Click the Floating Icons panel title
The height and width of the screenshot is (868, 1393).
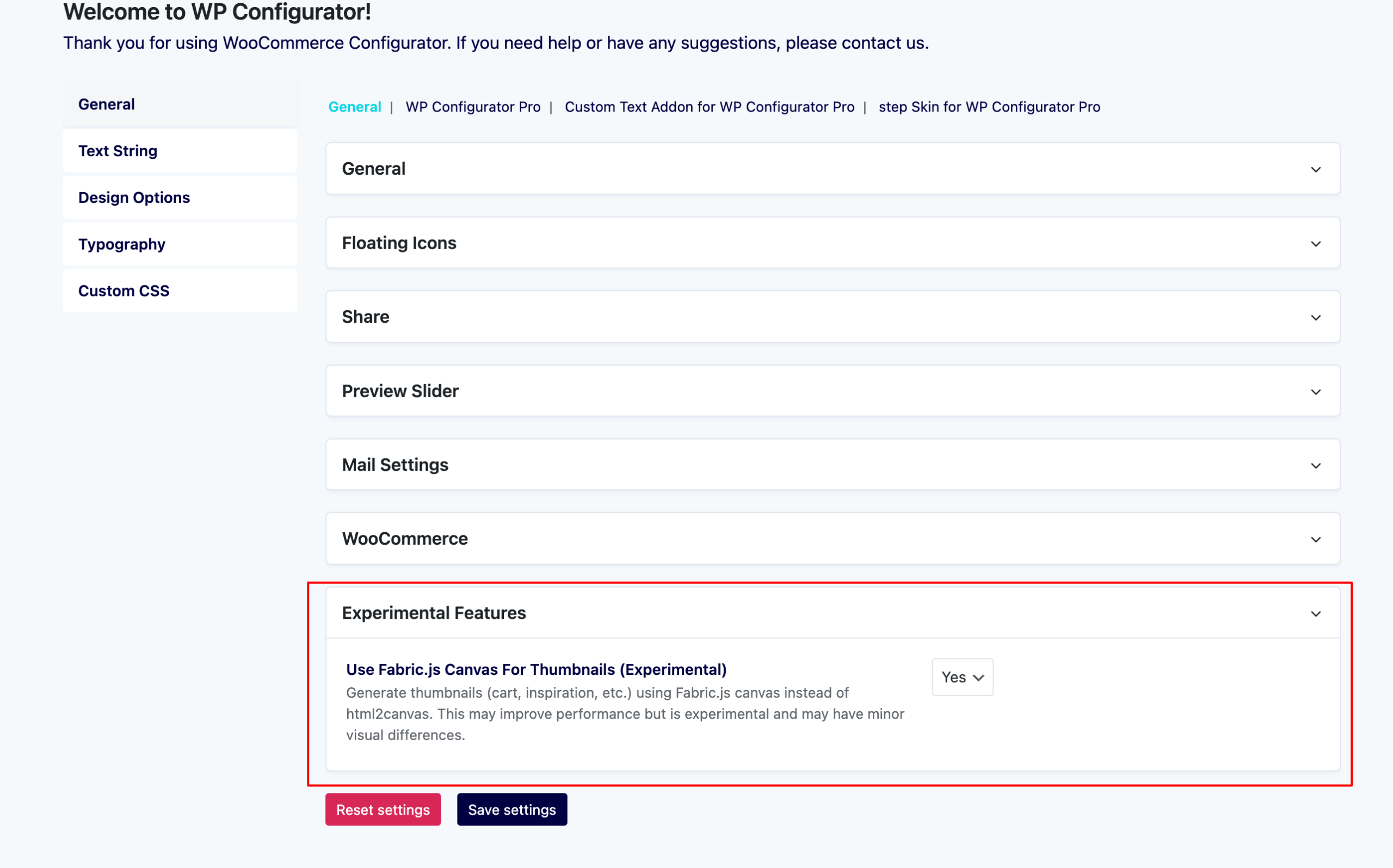click(399, 243)
